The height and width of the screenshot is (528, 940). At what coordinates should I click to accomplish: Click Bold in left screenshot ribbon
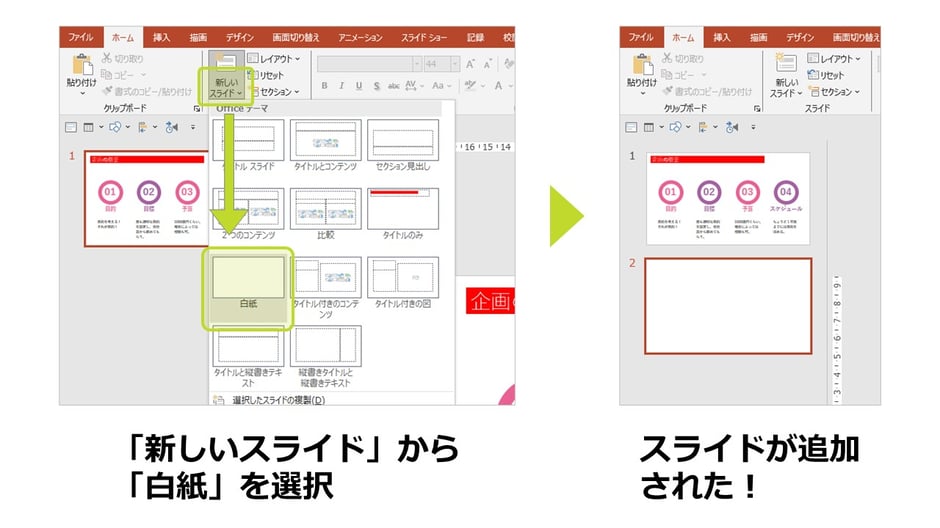click(324, 86)
